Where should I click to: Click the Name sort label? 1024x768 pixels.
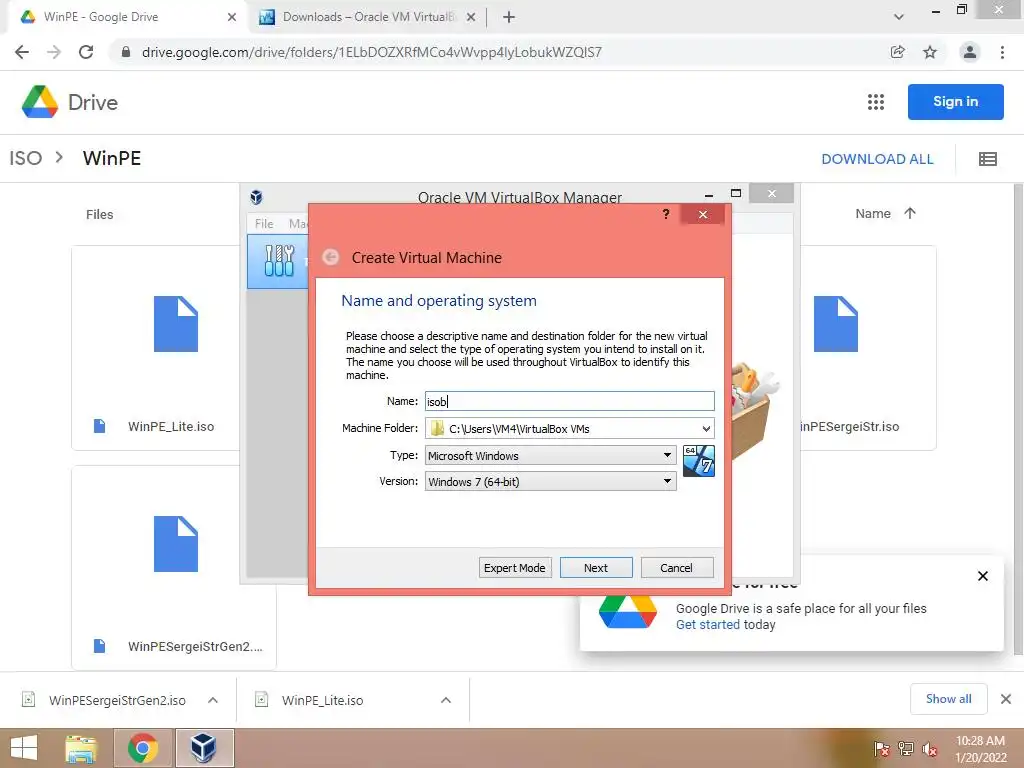872,214
